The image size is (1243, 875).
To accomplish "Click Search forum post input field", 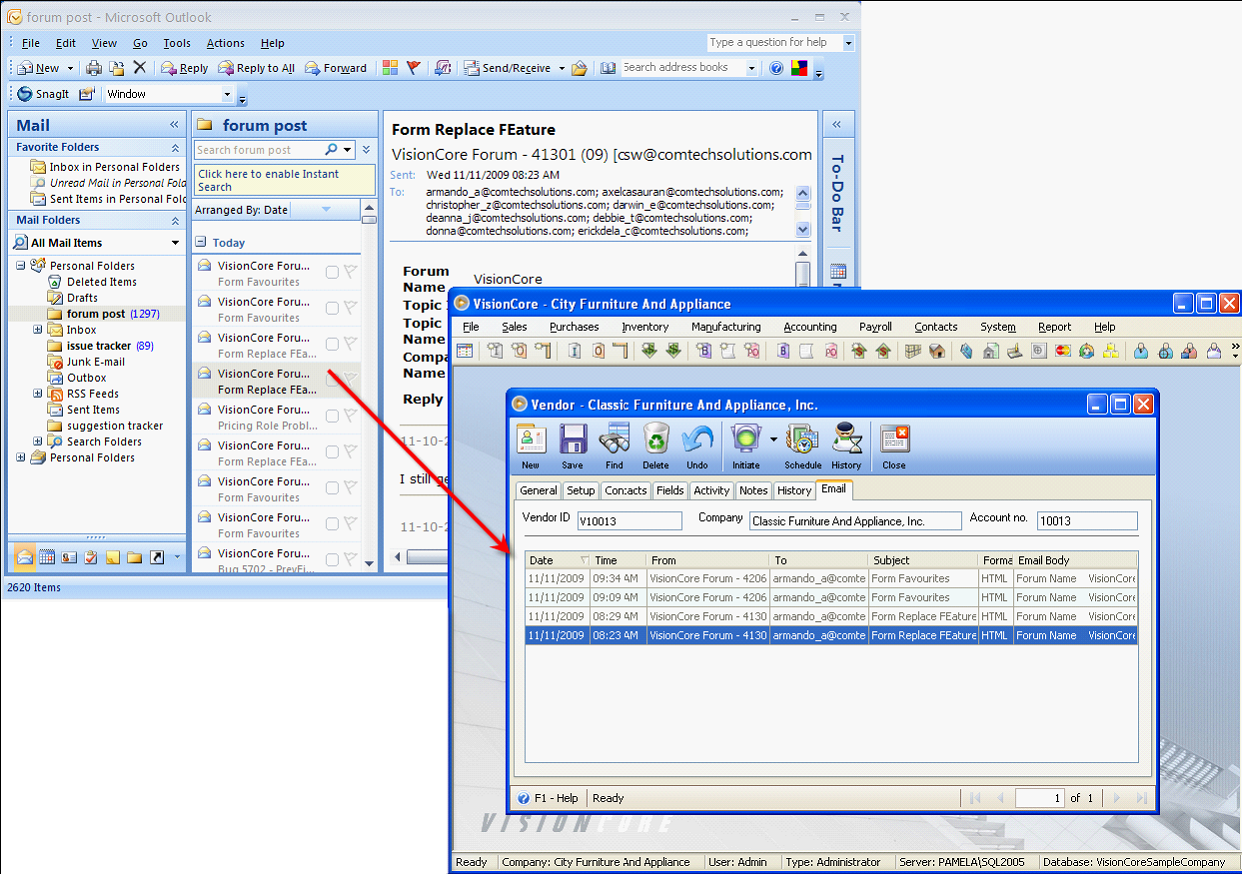I will click(258, 150).
